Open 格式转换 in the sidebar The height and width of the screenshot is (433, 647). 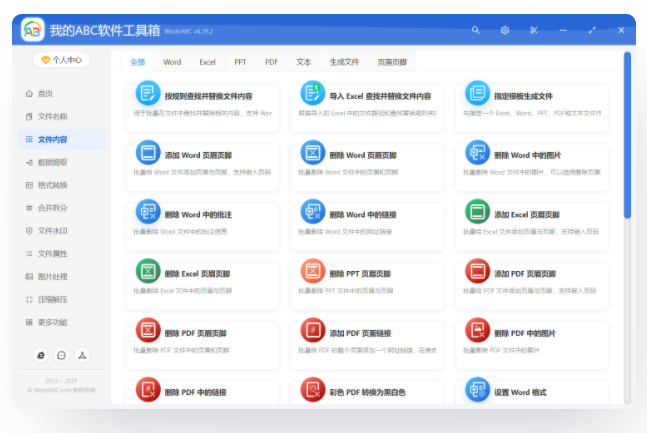tap(52, 185)
